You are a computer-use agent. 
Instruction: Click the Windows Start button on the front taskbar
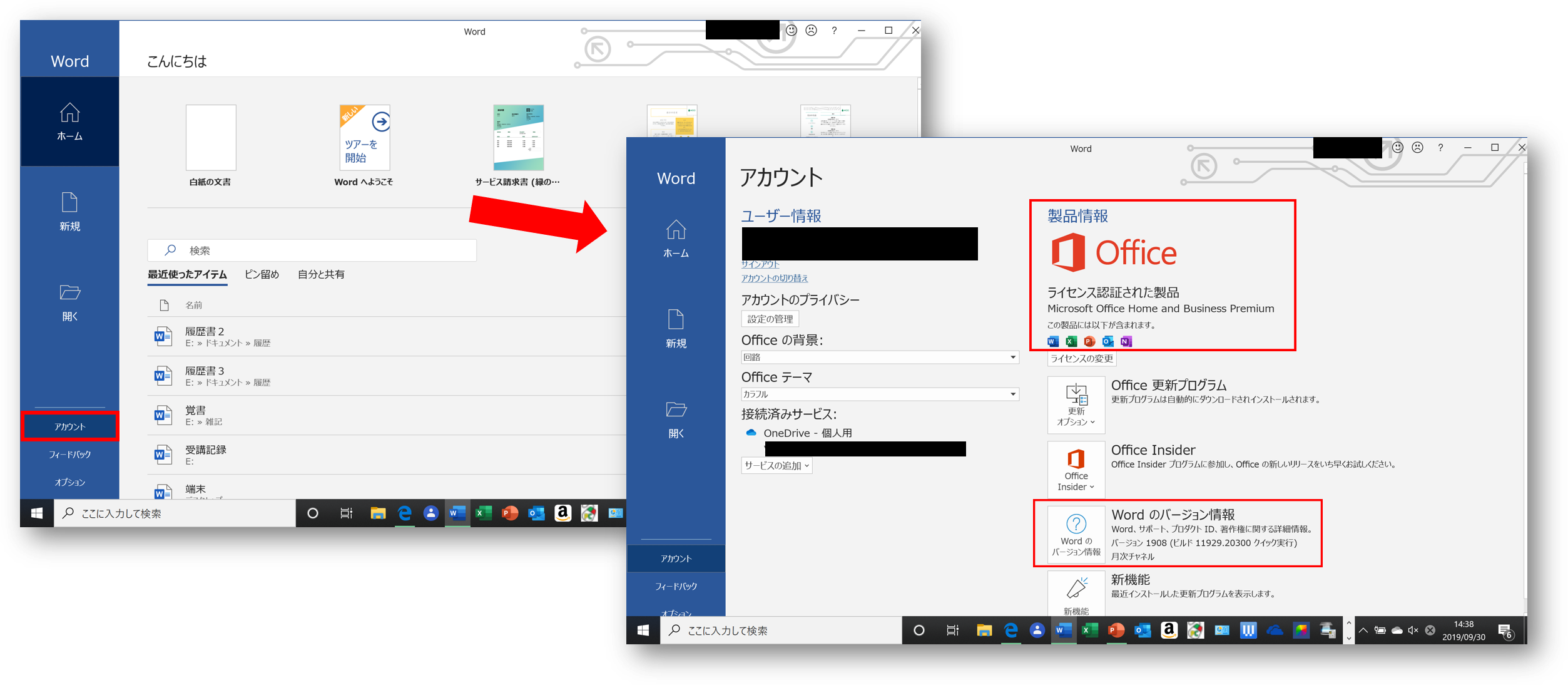click(643, 631)
